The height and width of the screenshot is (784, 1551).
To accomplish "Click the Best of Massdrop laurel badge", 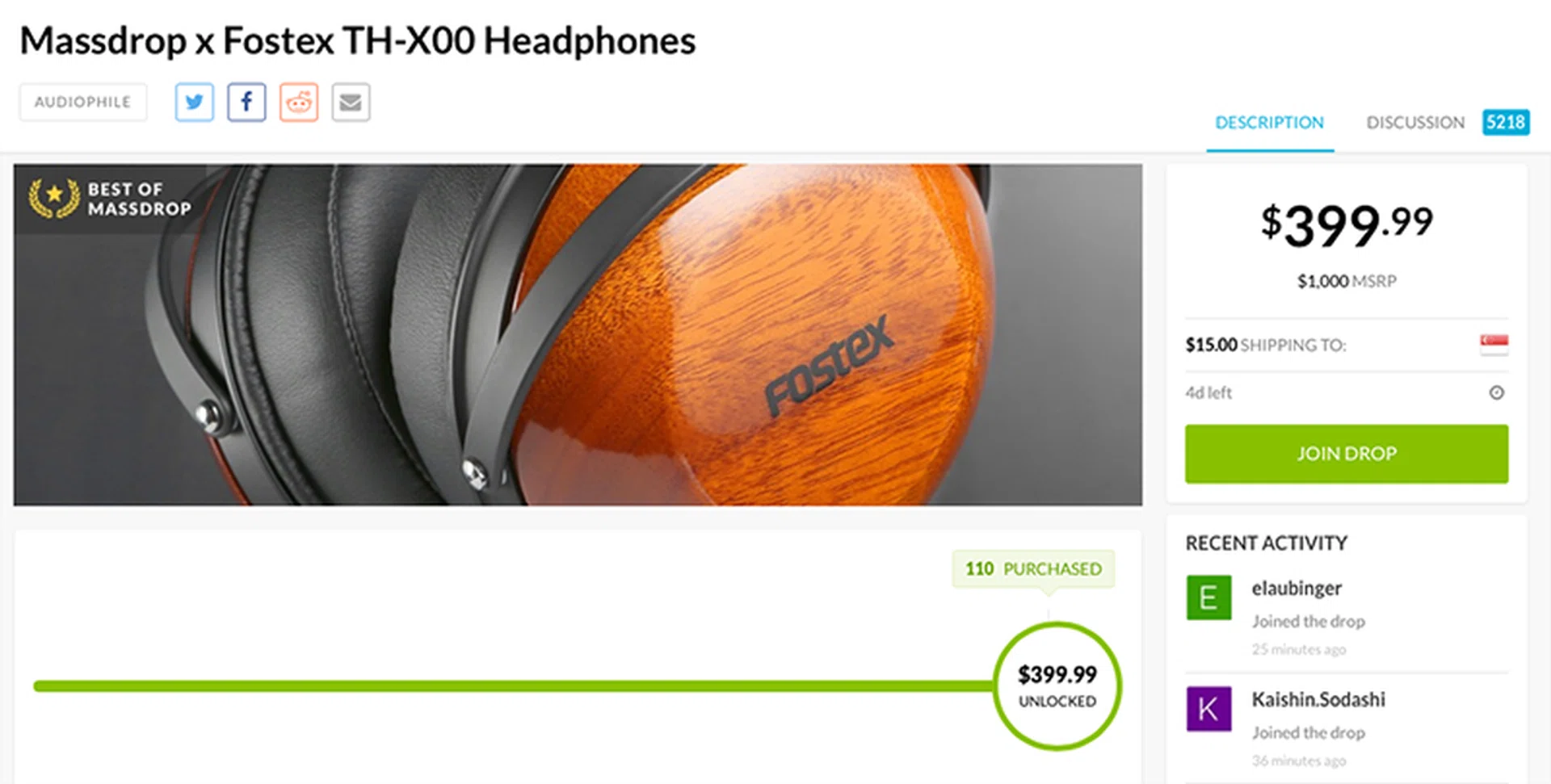I will (54, 198).
